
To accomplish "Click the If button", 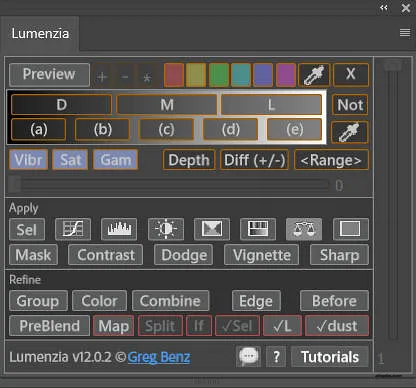I will click(x=199, y=326).
